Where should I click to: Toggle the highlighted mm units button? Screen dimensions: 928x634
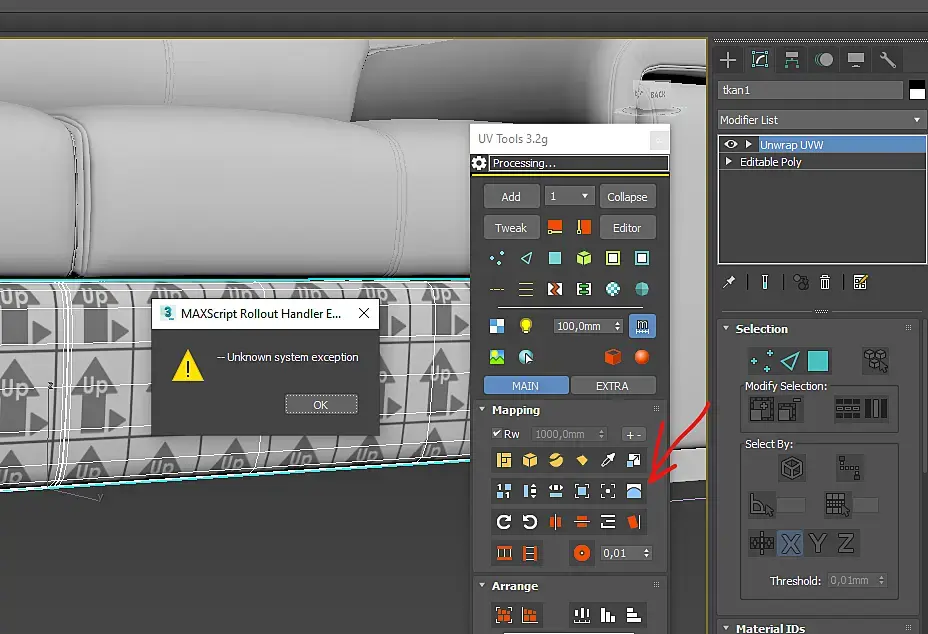click(x=642, y=326)
